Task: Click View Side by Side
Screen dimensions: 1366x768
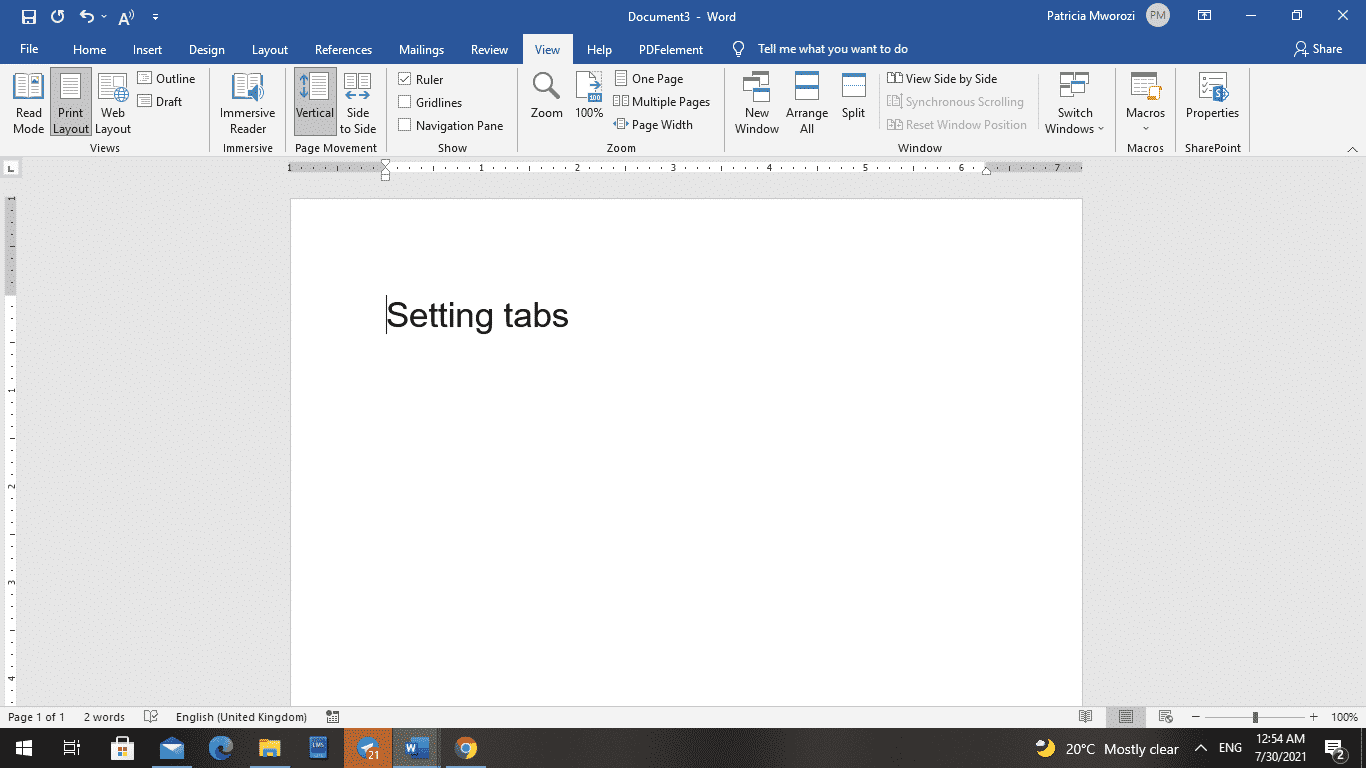Action: [x=941, y=78]
